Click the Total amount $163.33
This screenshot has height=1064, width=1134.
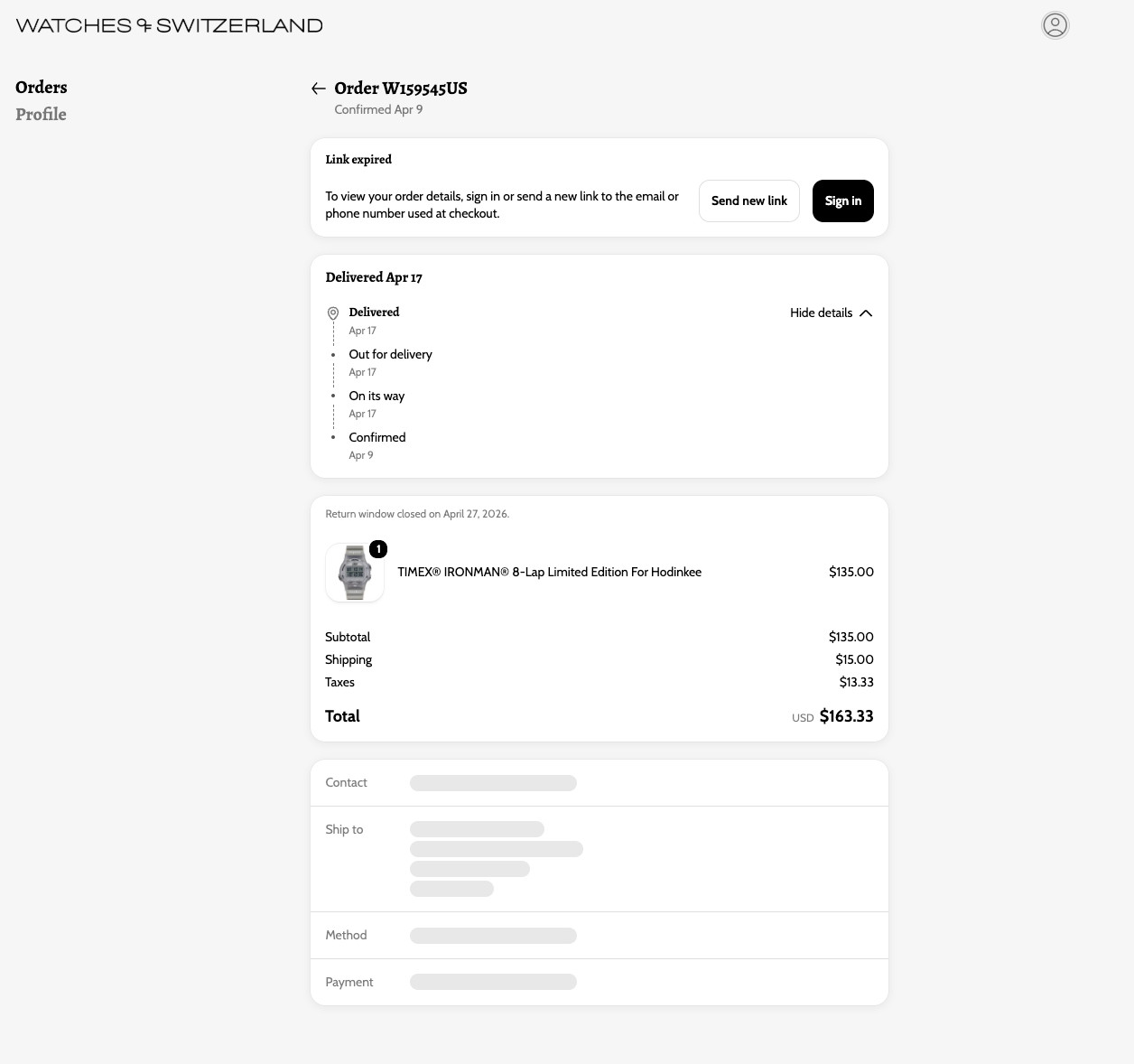pyautogui.click(x=846, y=716)
